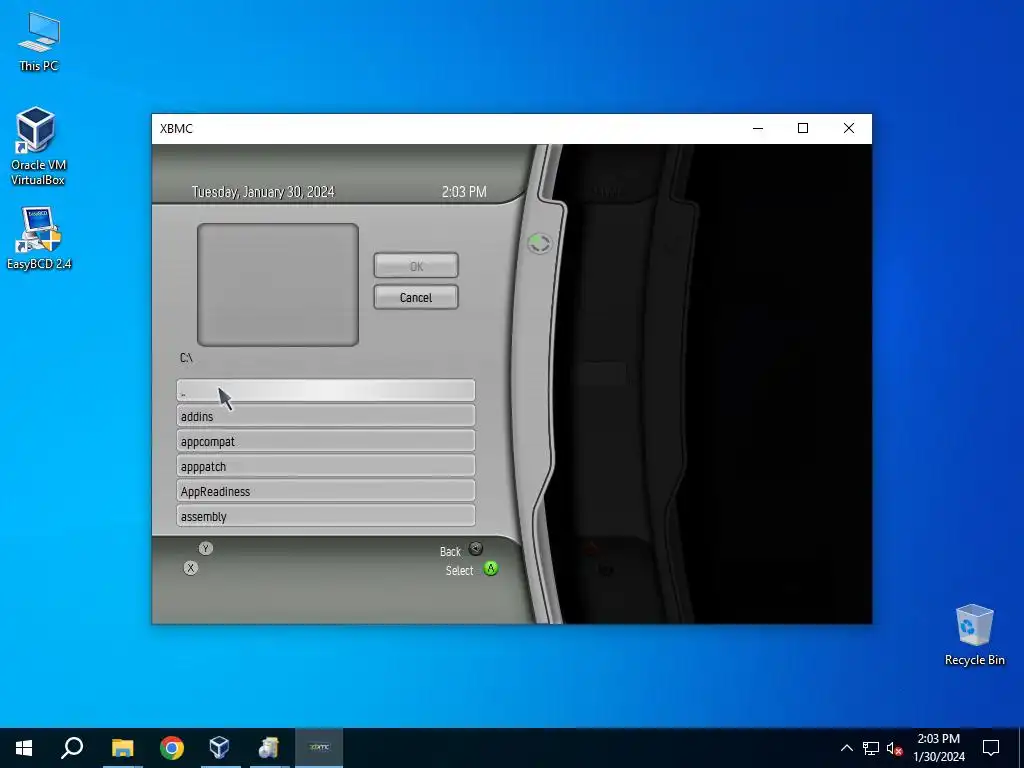Click the Select label in the footer
The image size is (1024, 768).
(x=459, y=571)
